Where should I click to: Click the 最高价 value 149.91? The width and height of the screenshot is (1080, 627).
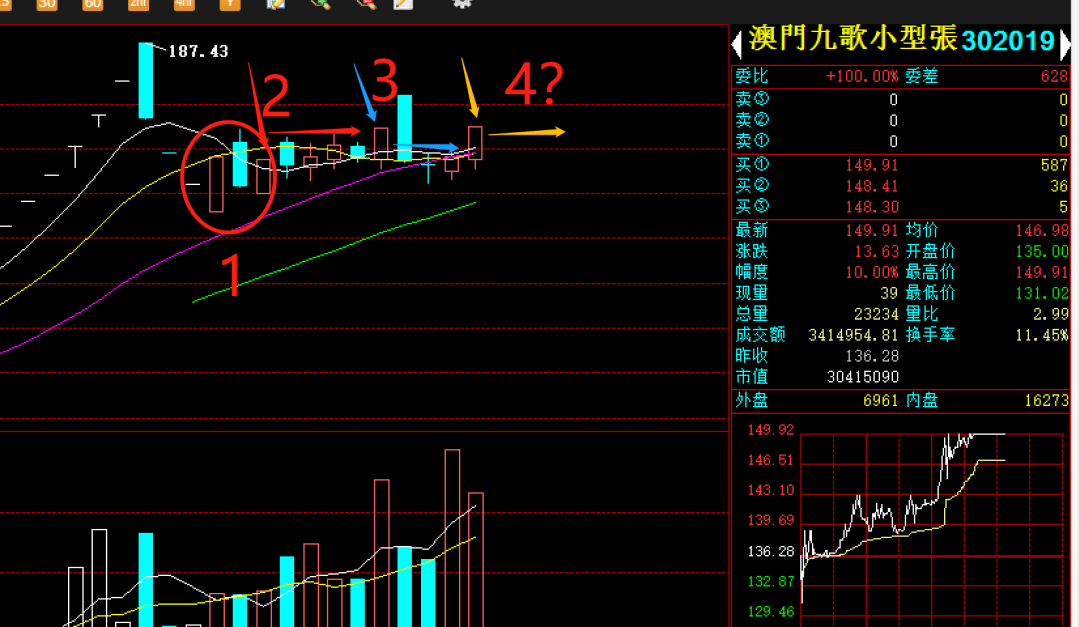[1041, 272]
